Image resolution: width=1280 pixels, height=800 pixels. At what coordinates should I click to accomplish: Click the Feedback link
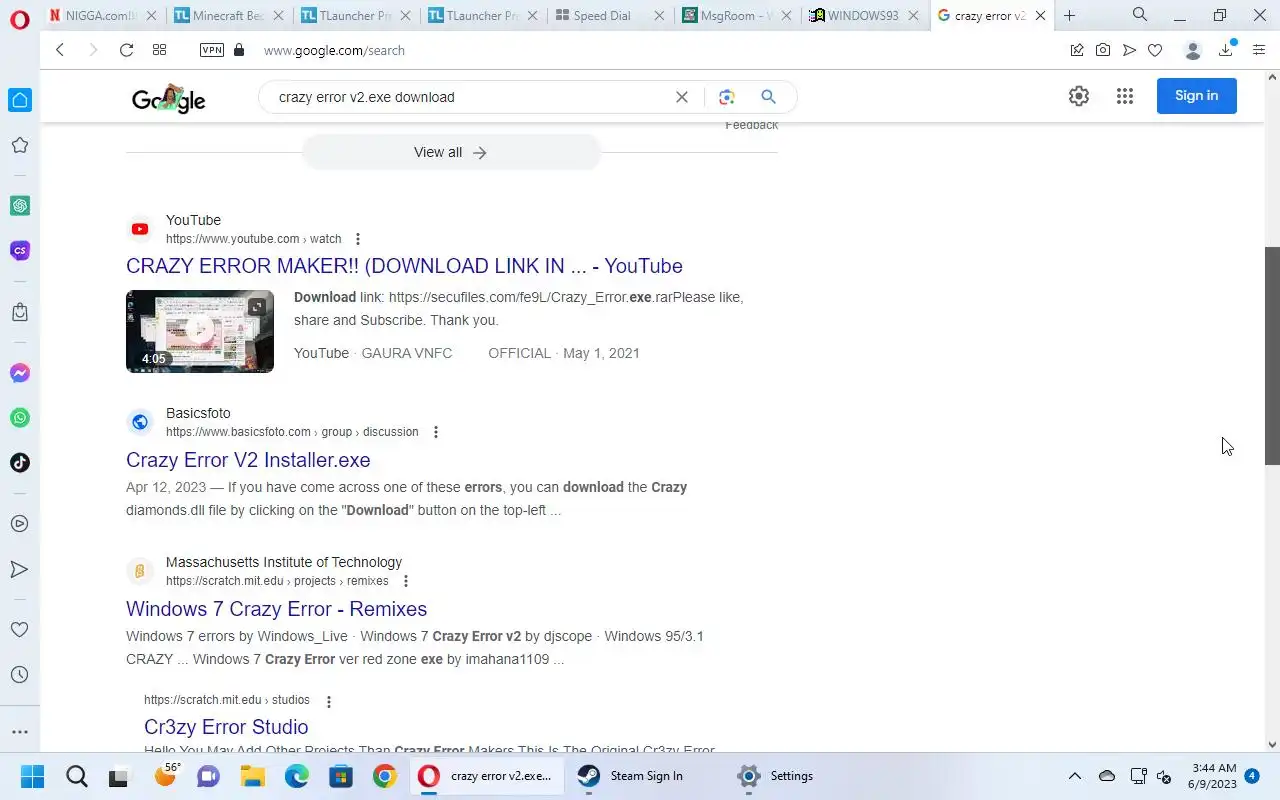[x=751, y=125]
